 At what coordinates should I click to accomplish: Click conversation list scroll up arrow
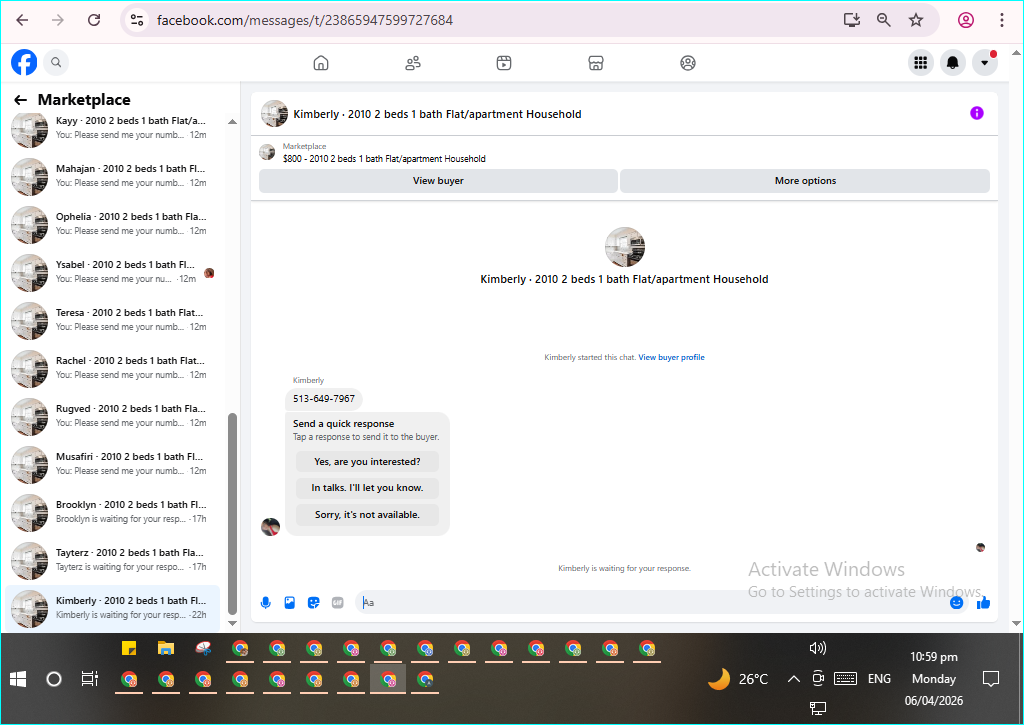point(232,121)
